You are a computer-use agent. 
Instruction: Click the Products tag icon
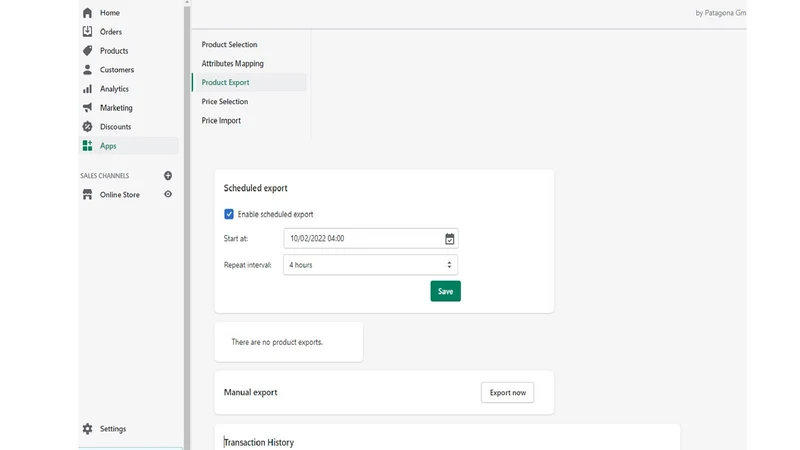click(x=87, y=51)
